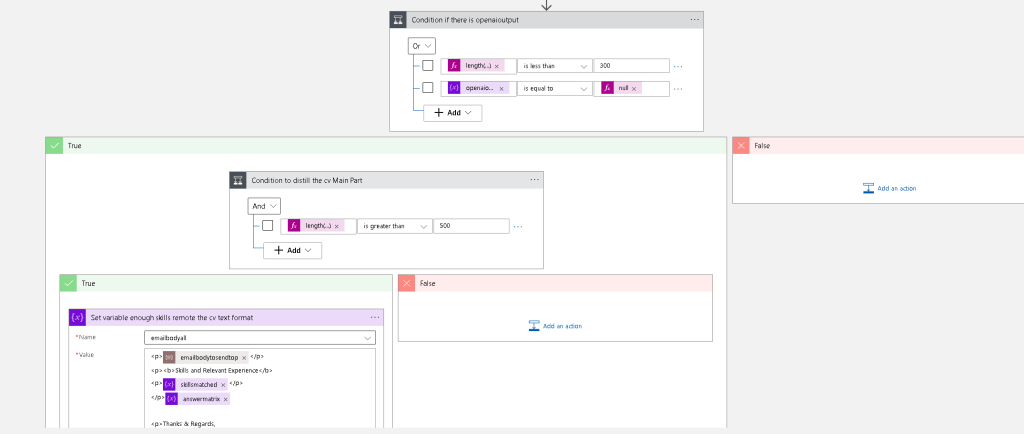Click the inner False branch red X icon
The height and width of the screenshot is (434, 1024).
pos(407,283)
